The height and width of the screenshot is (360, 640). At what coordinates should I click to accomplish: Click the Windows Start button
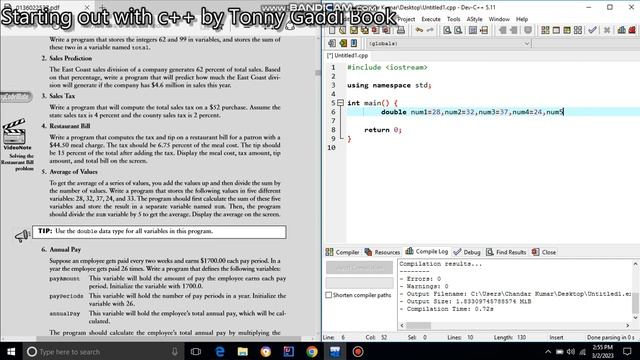[x=11, y=351]
